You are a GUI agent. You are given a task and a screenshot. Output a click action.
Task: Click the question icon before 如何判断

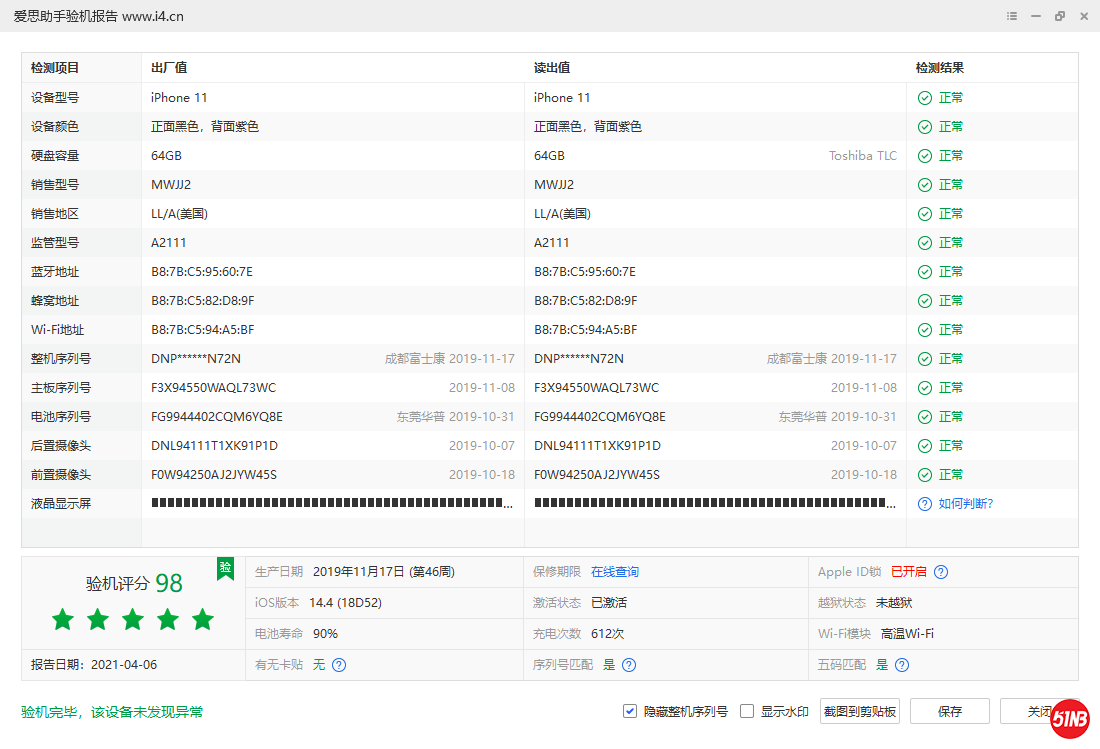[925, 504]
